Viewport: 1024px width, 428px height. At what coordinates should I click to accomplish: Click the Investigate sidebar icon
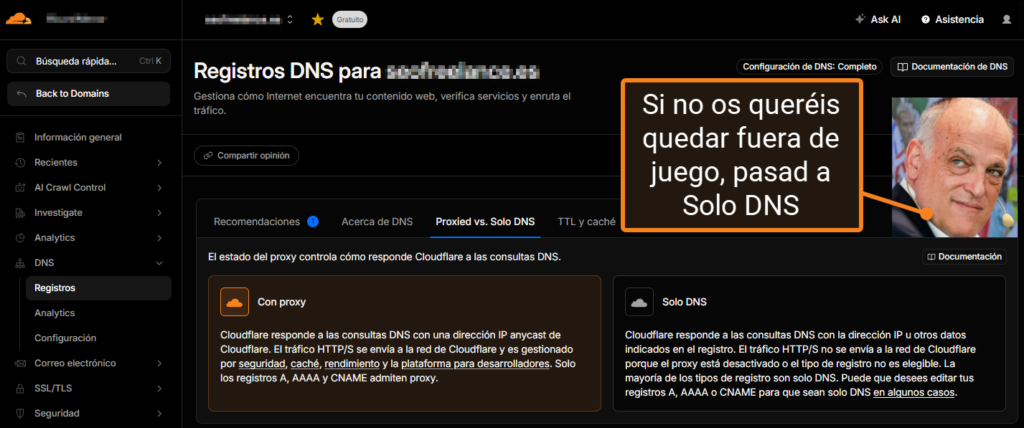(x=20, y=213)
